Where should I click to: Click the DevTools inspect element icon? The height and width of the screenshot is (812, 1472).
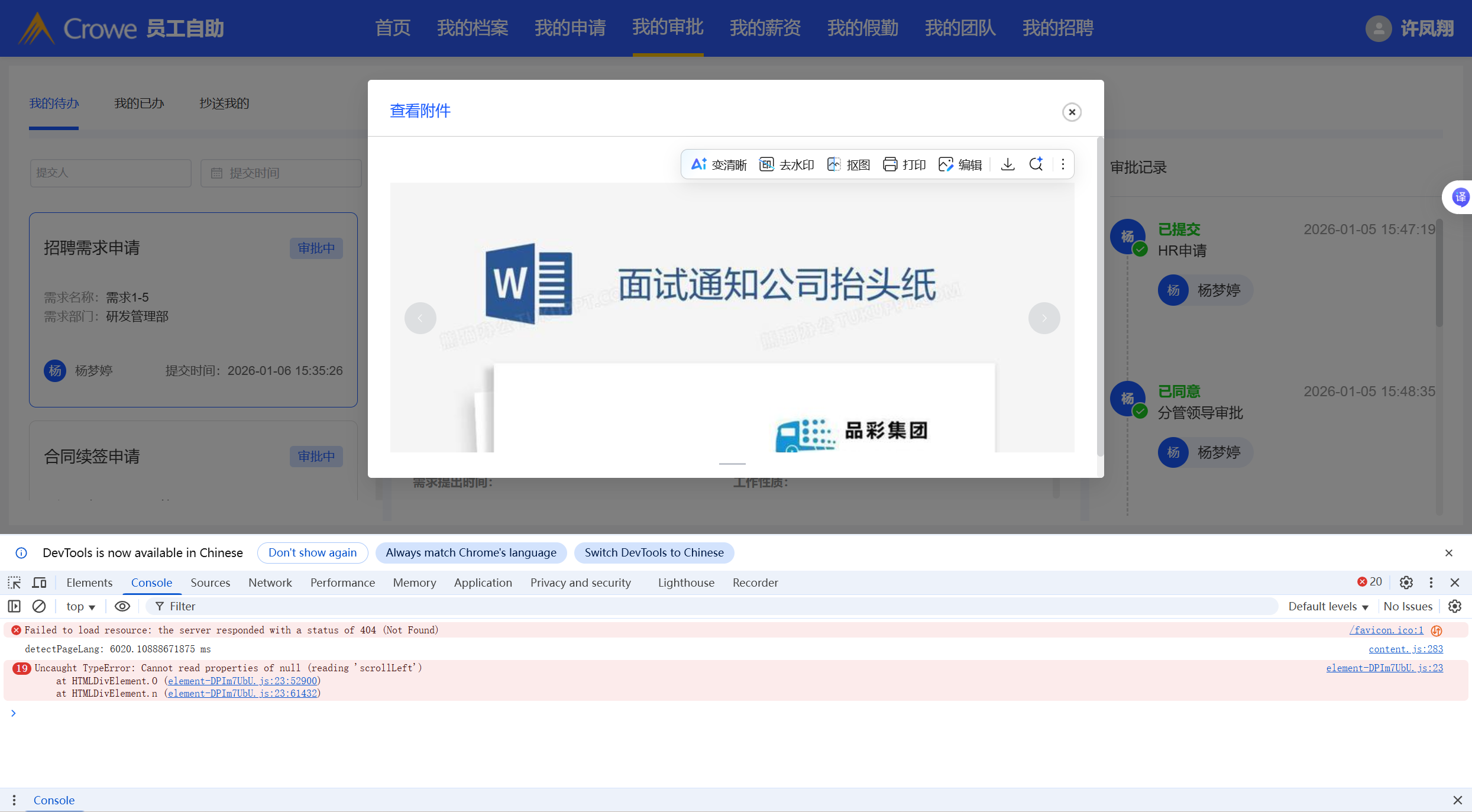tap(14, 583)
